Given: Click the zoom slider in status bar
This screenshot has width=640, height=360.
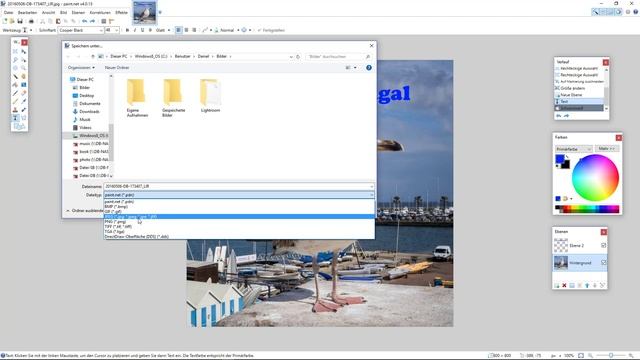Looking at the screenshot, I should pyautogui.click(x=611, y=356).
